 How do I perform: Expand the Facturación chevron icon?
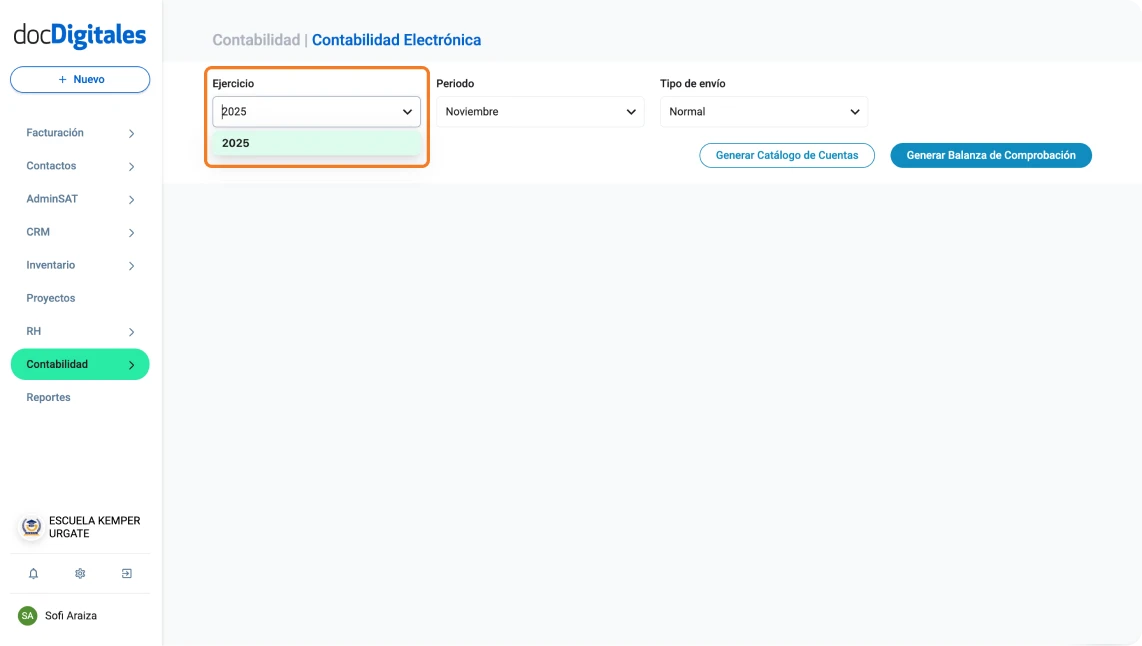131,132
